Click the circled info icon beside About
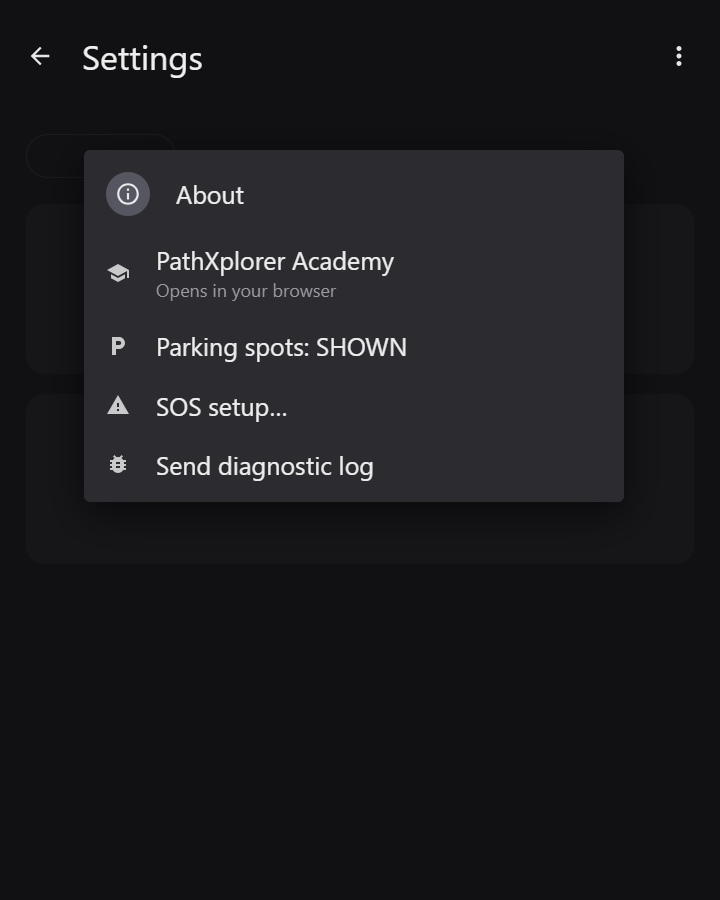Image resolution: width=720 pixels, height=900 pixels. [128, 194]
